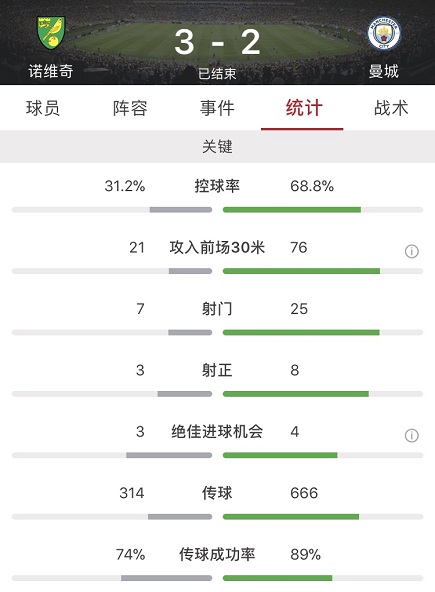Tap the 传球成功率 stat label
The image size is (435, 592).
(217, 554)
